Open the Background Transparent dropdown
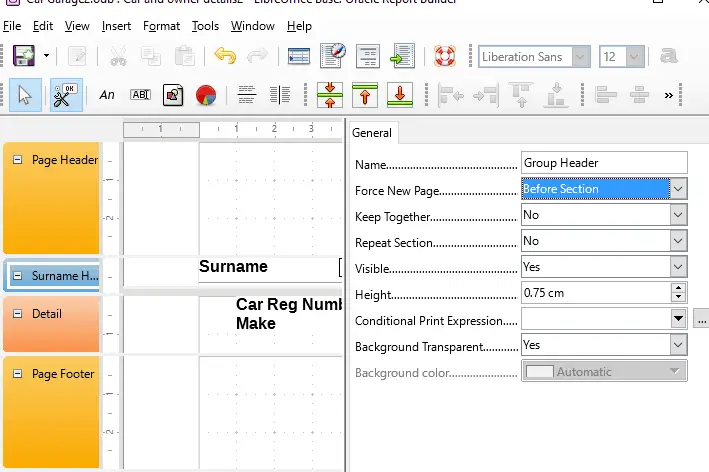 [x=678, y=345]
